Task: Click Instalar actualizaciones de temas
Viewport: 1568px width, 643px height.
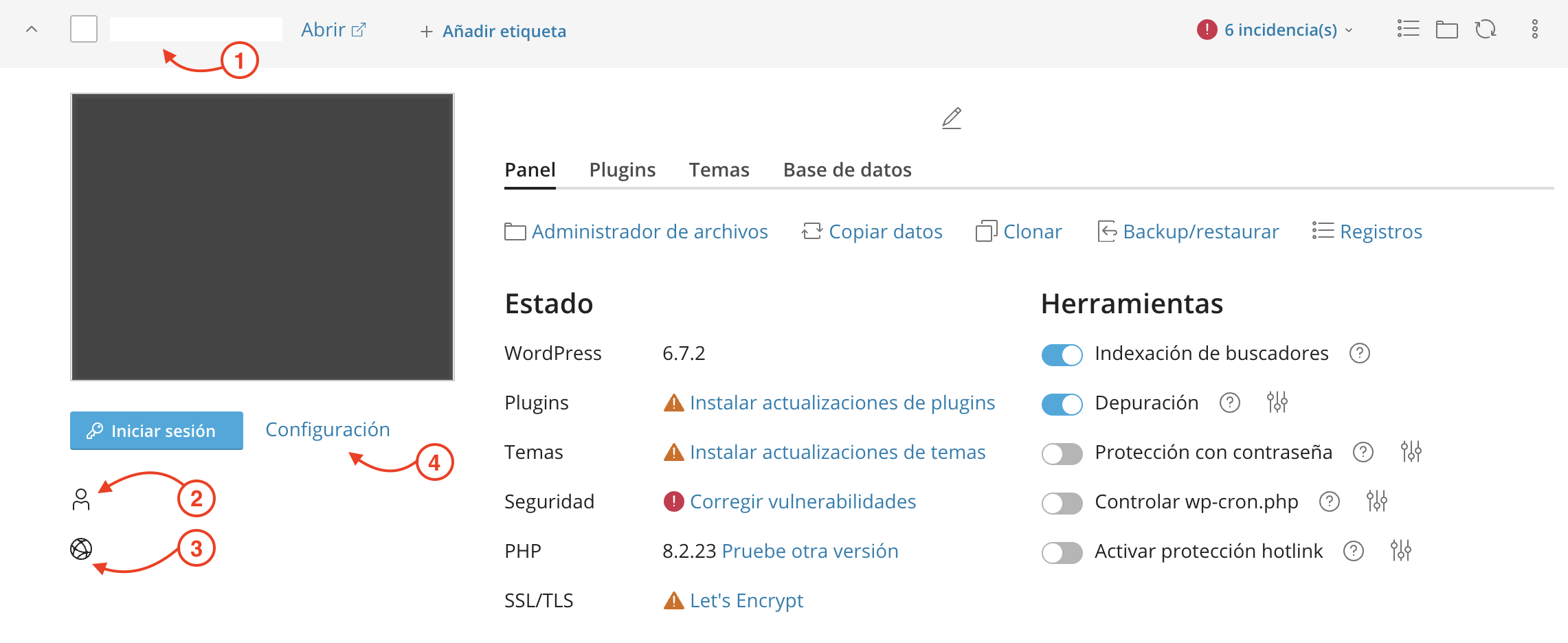Action: pos(838,452)
